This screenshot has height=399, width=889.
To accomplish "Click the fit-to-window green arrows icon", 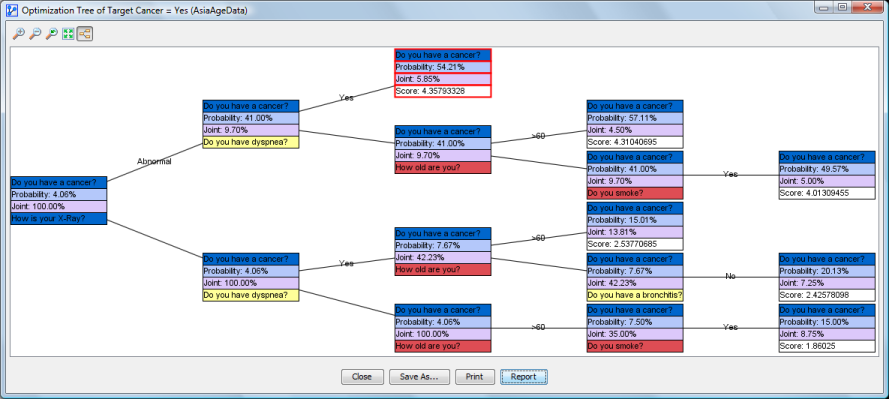I will (x=69, y=34).
